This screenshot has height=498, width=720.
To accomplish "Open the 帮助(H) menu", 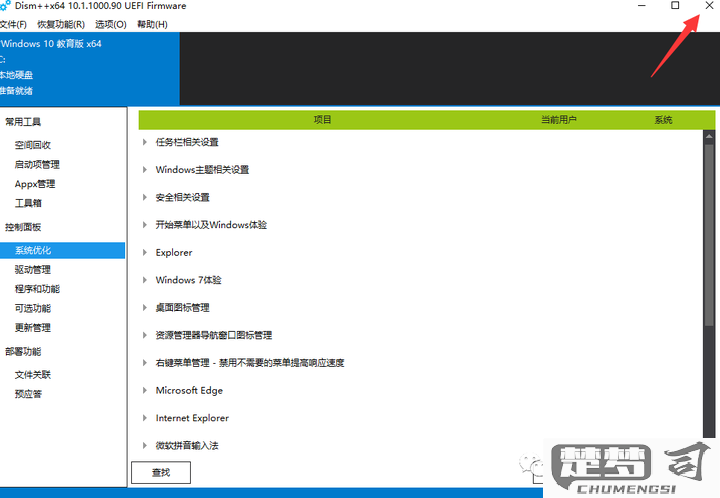I will [x=152, y=24].
